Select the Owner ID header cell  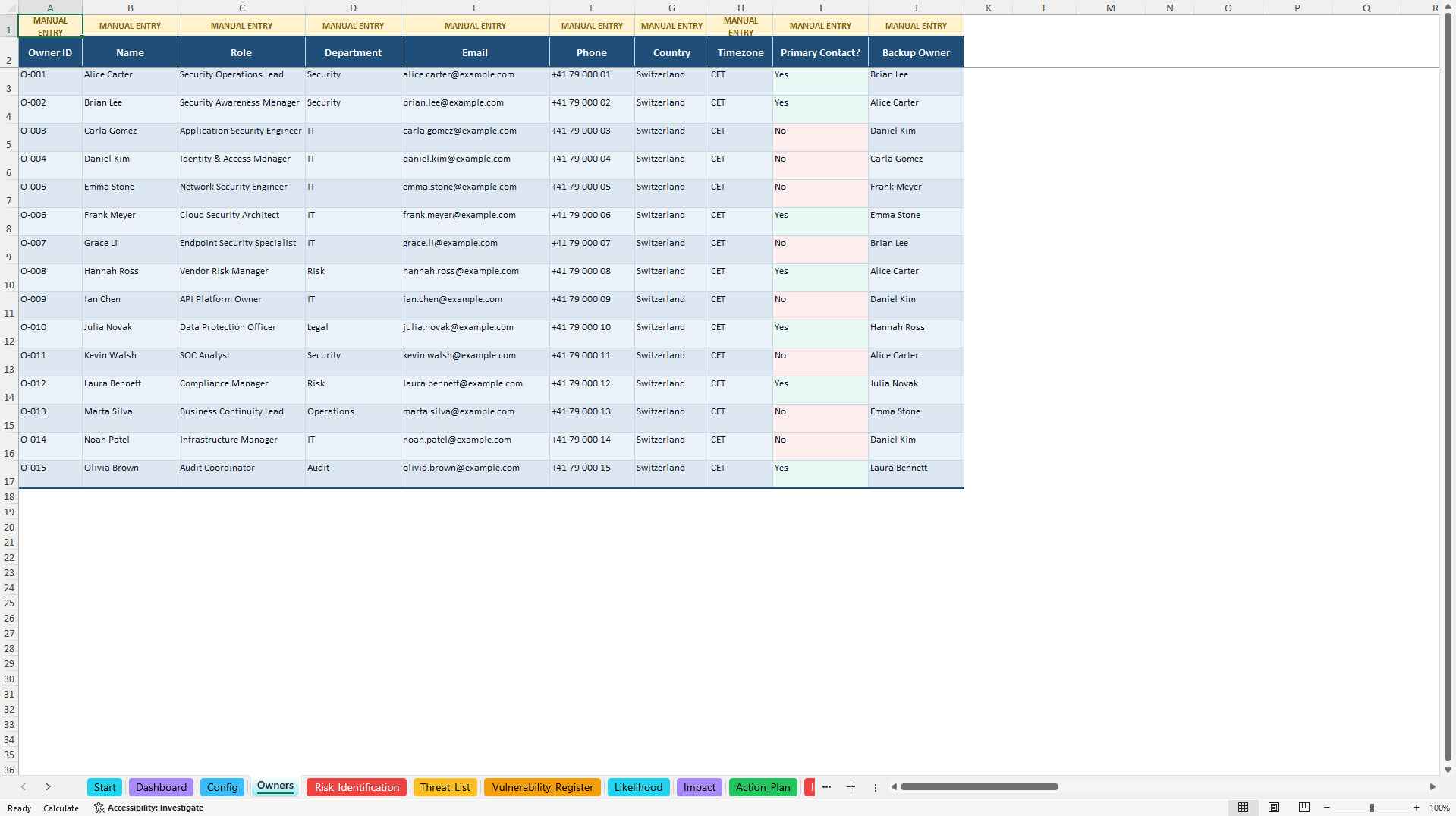coord(50,52)
